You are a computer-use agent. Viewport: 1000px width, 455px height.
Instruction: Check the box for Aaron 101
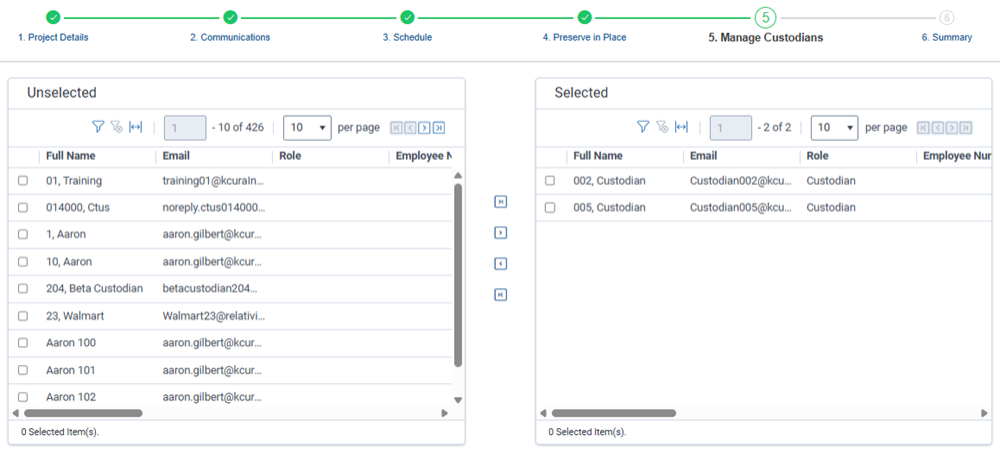pyautogui.click(x=23, y=370)
